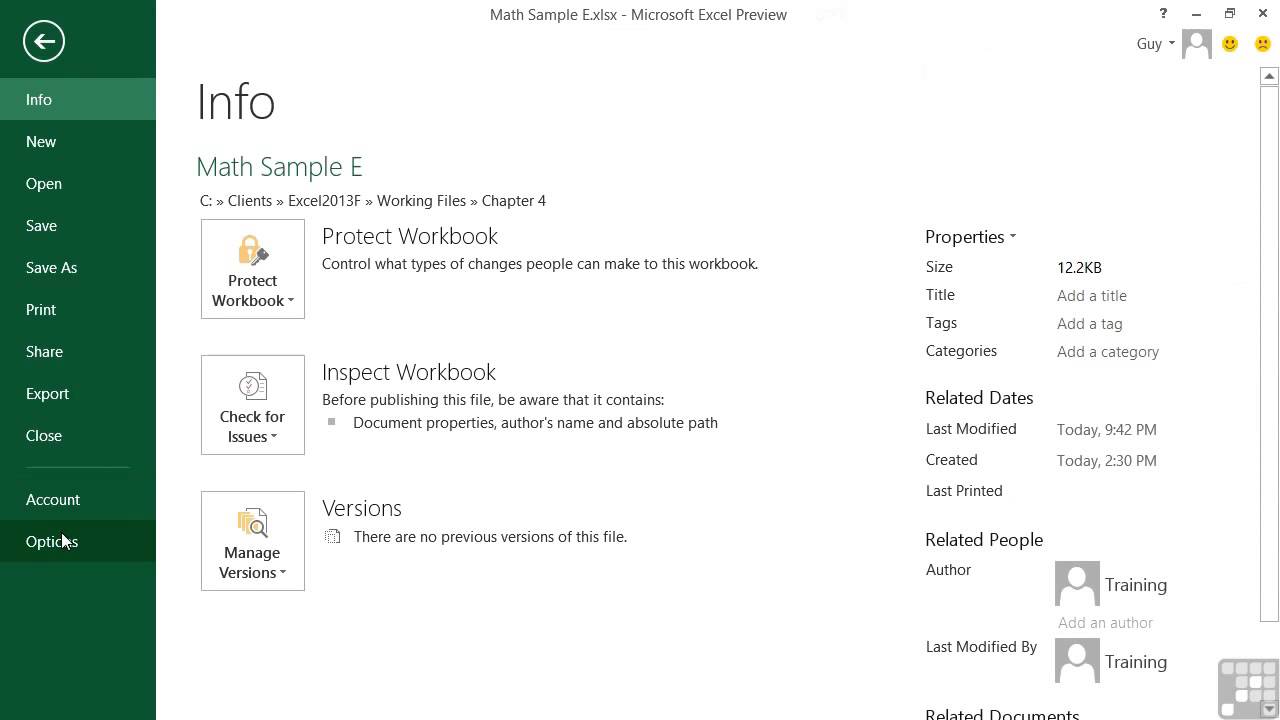Click the Add a tag field
1280x720 pixels.
[x=1089, y=324]
